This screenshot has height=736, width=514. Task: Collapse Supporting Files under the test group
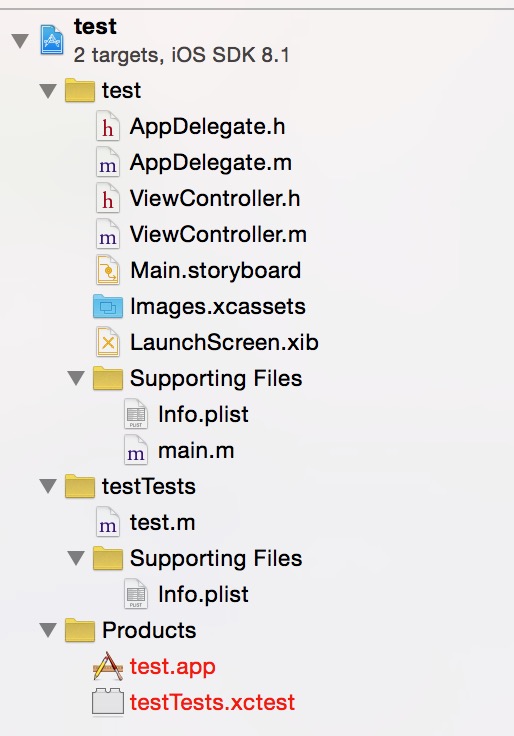[x=76, y=378]
